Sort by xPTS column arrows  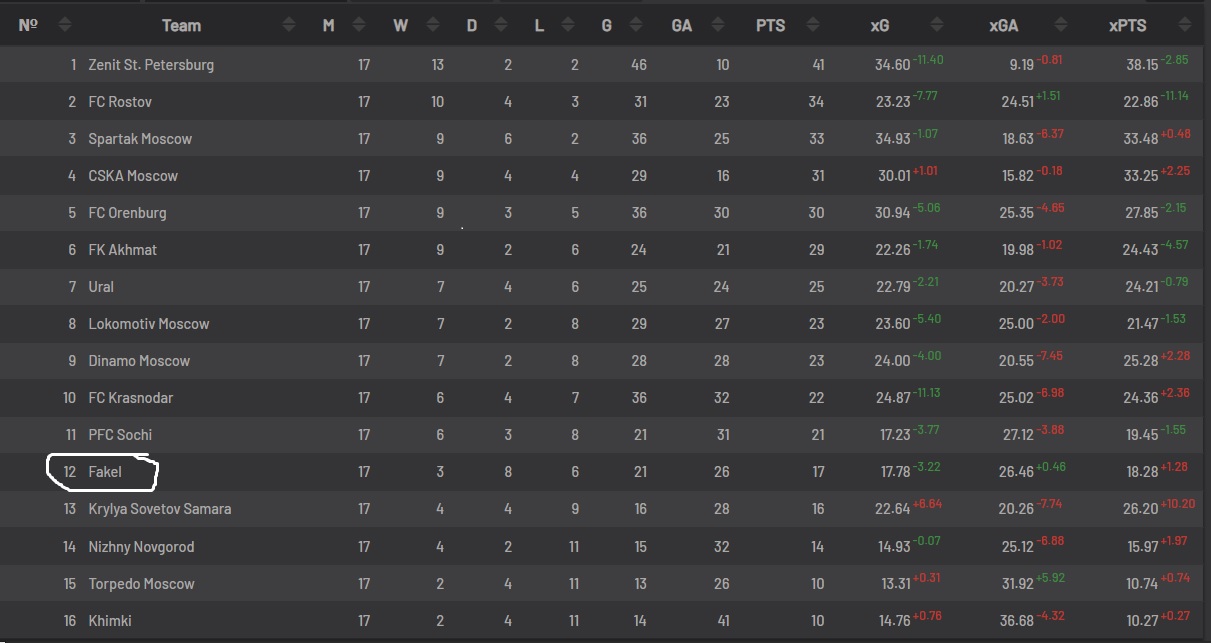coord(1185,25)
